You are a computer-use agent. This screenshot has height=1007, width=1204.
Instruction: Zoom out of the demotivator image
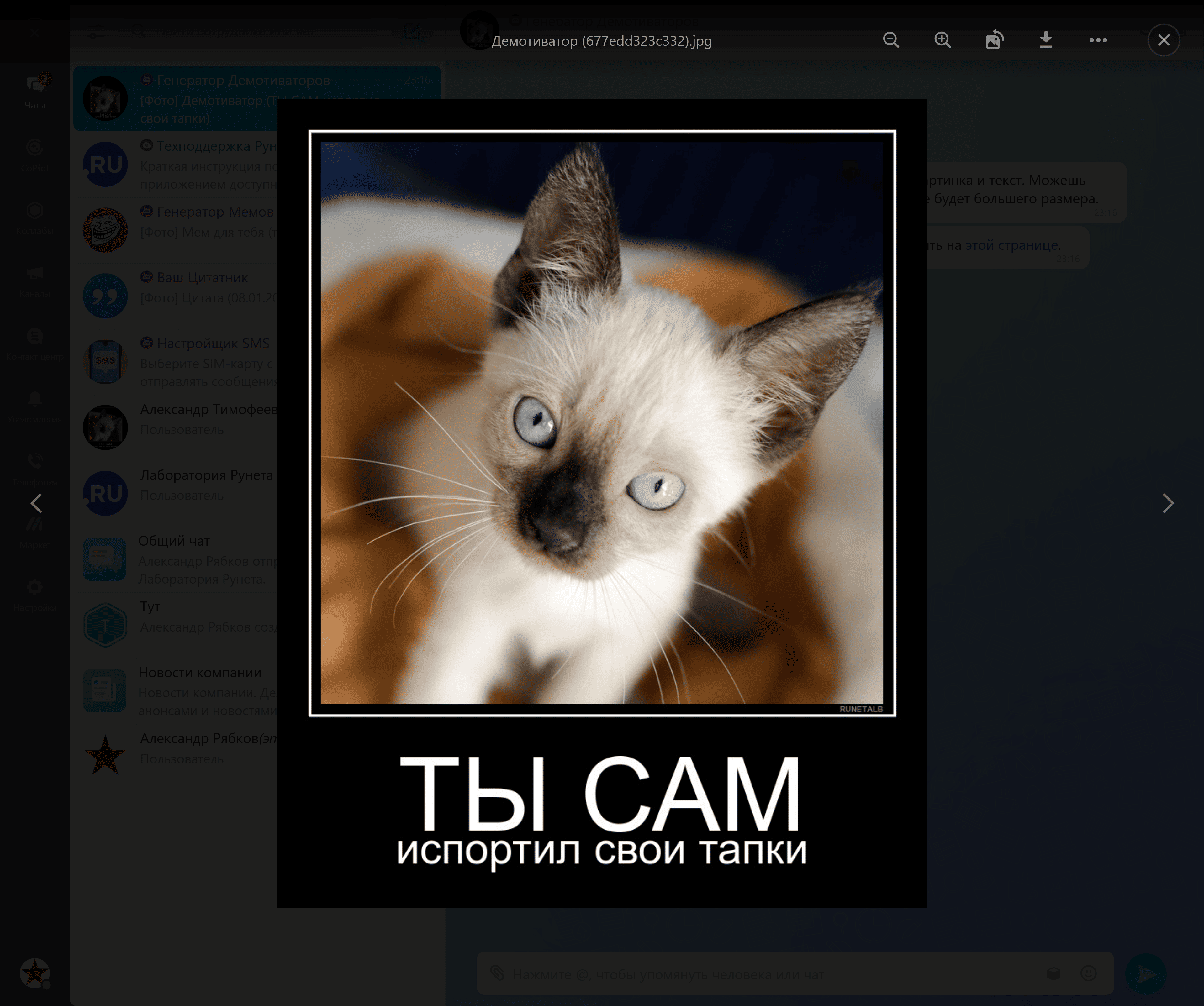[890, 40]
